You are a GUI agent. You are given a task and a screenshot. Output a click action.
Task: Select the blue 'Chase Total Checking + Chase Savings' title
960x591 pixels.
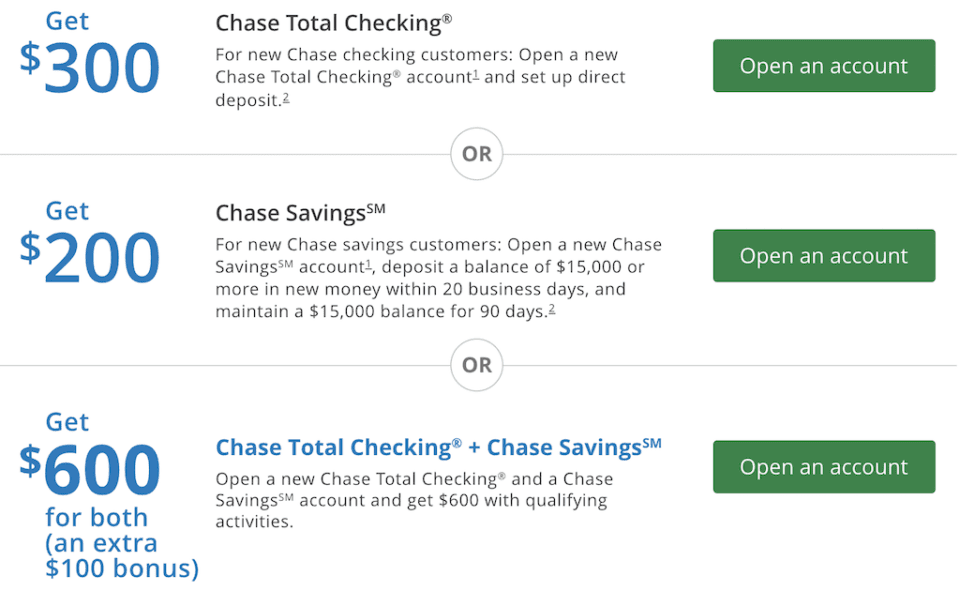point(438,447)
